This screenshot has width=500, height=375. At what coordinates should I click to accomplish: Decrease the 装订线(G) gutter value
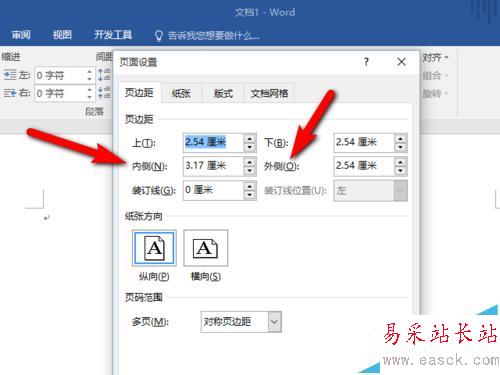click(250, 195)
